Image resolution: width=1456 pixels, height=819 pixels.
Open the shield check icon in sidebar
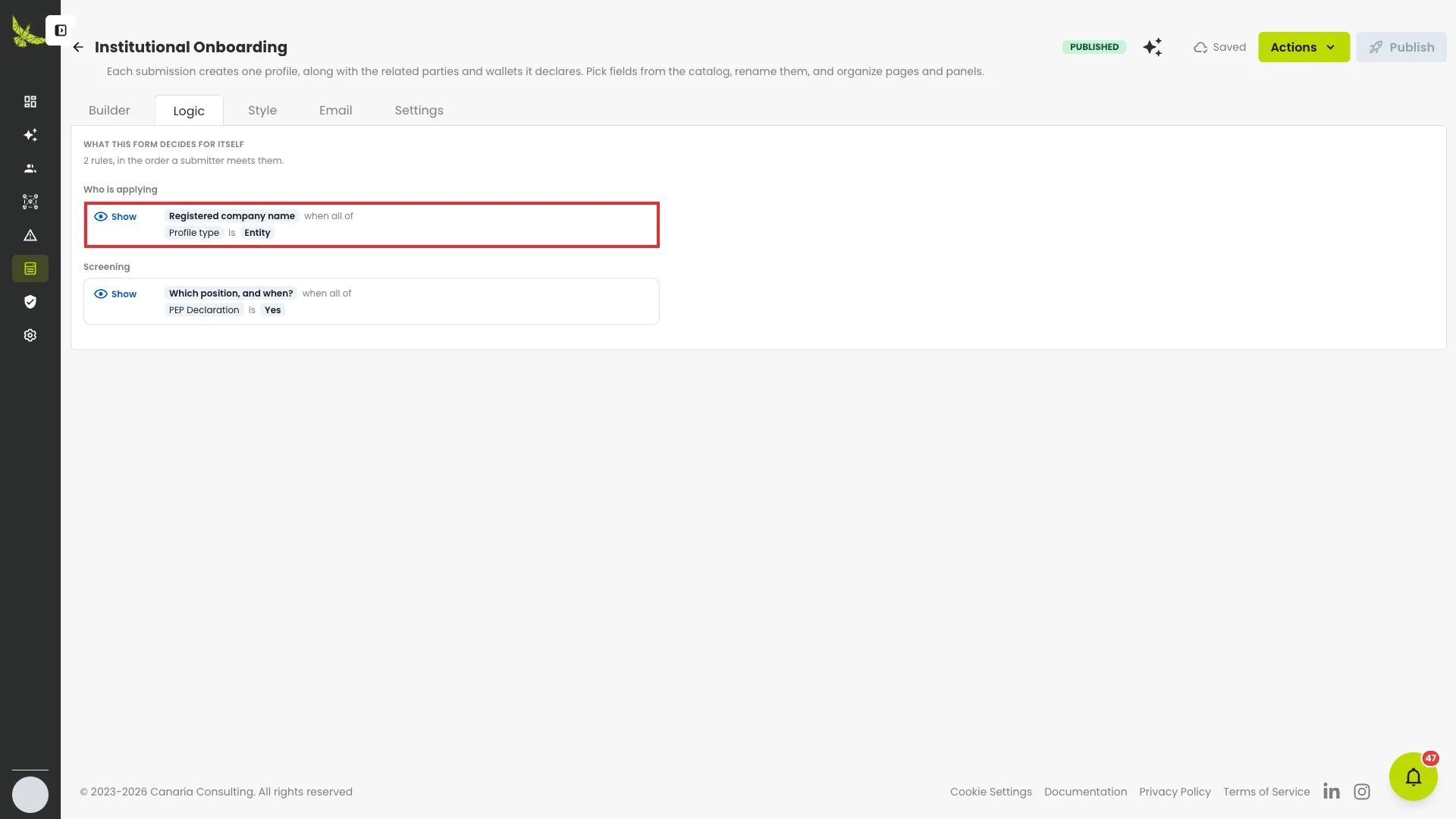30,302
